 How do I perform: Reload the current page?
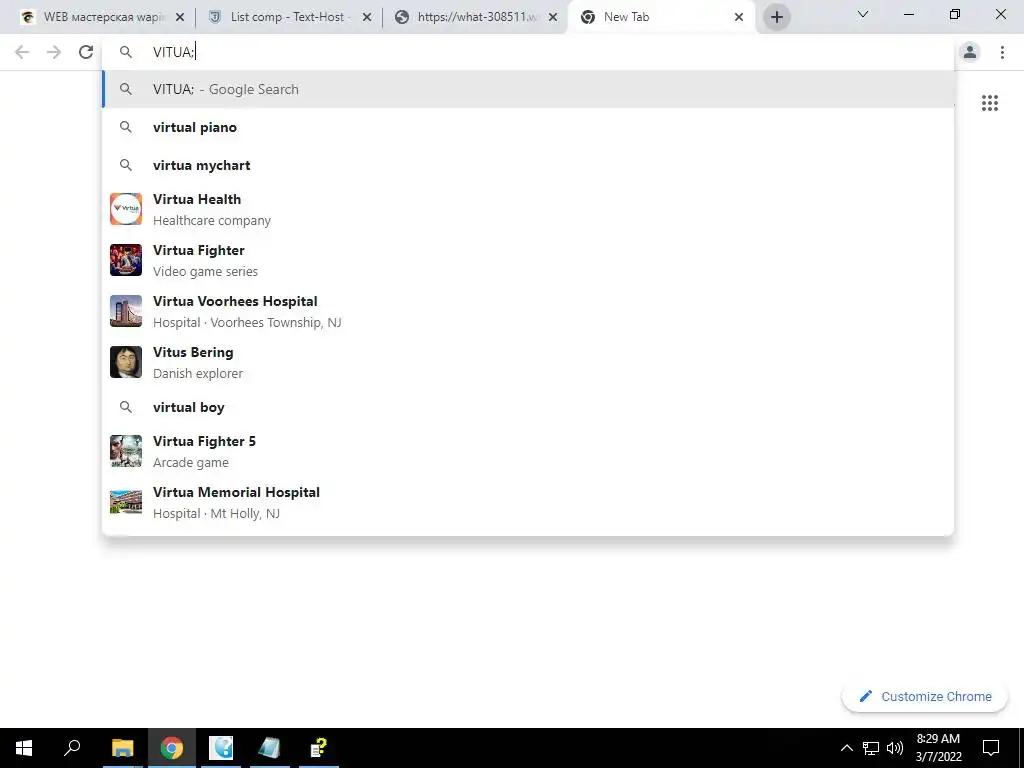pos(86,52)
